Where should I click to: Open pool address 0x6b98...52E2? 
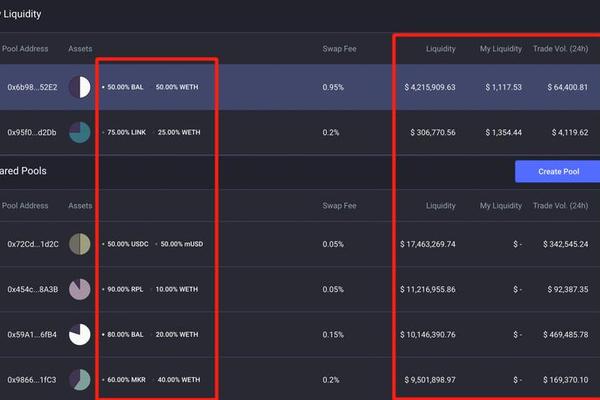(32, 87)
